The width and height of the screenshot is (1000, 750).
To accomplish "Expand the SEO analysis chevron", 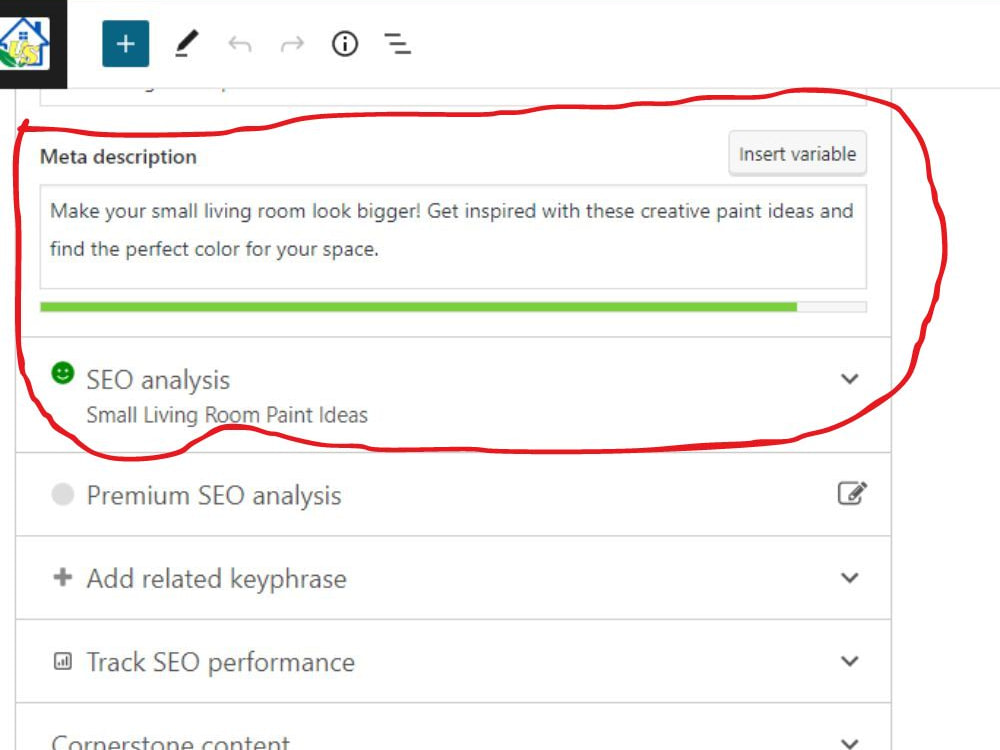I will click(849, 379).
